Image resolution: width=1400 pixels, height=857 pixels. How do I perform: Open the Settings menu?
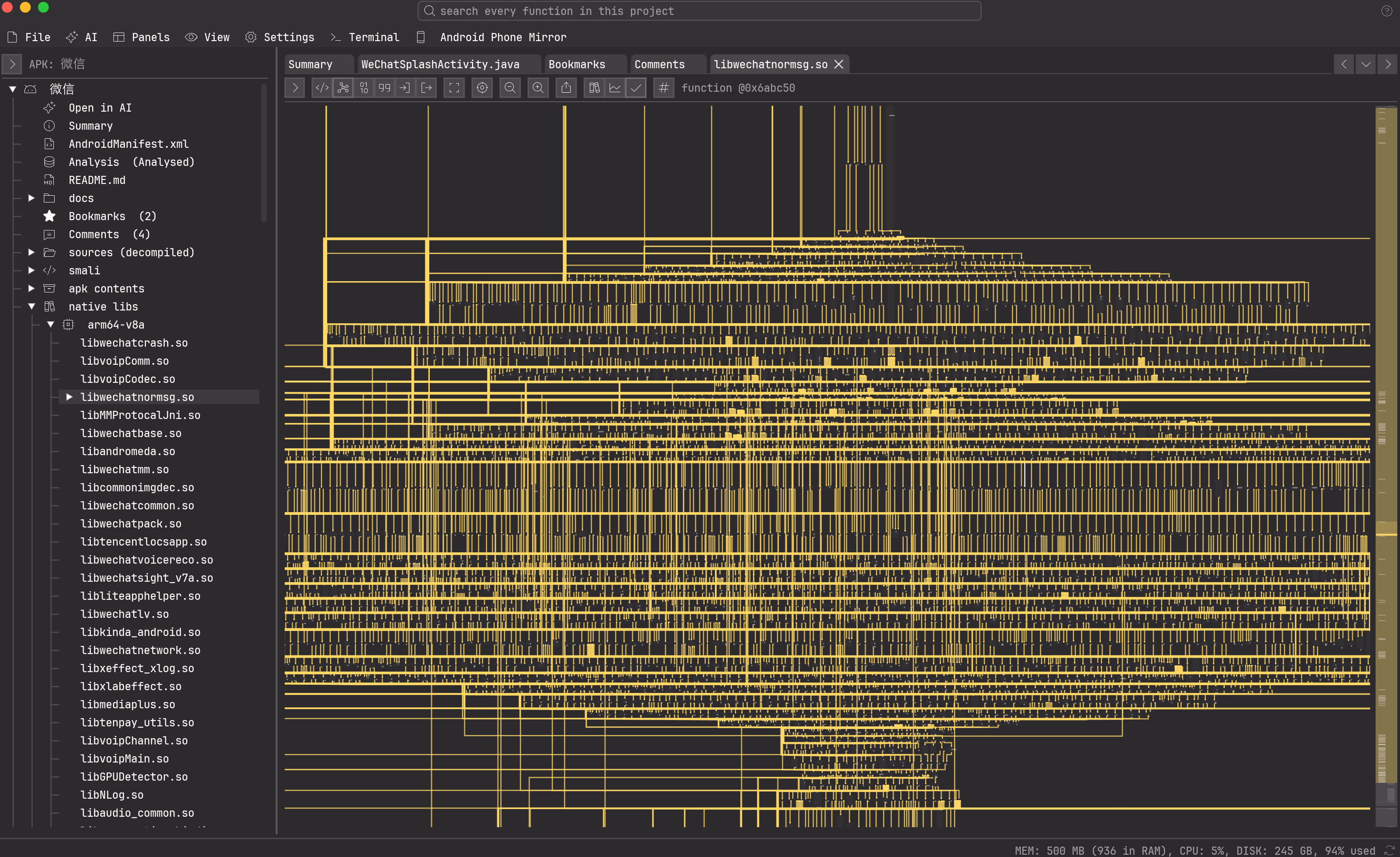coord(280,38)
